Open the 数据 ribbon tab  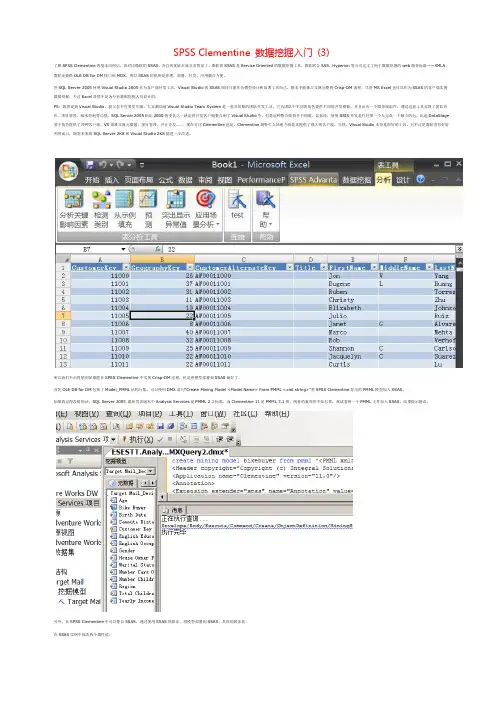185,180
